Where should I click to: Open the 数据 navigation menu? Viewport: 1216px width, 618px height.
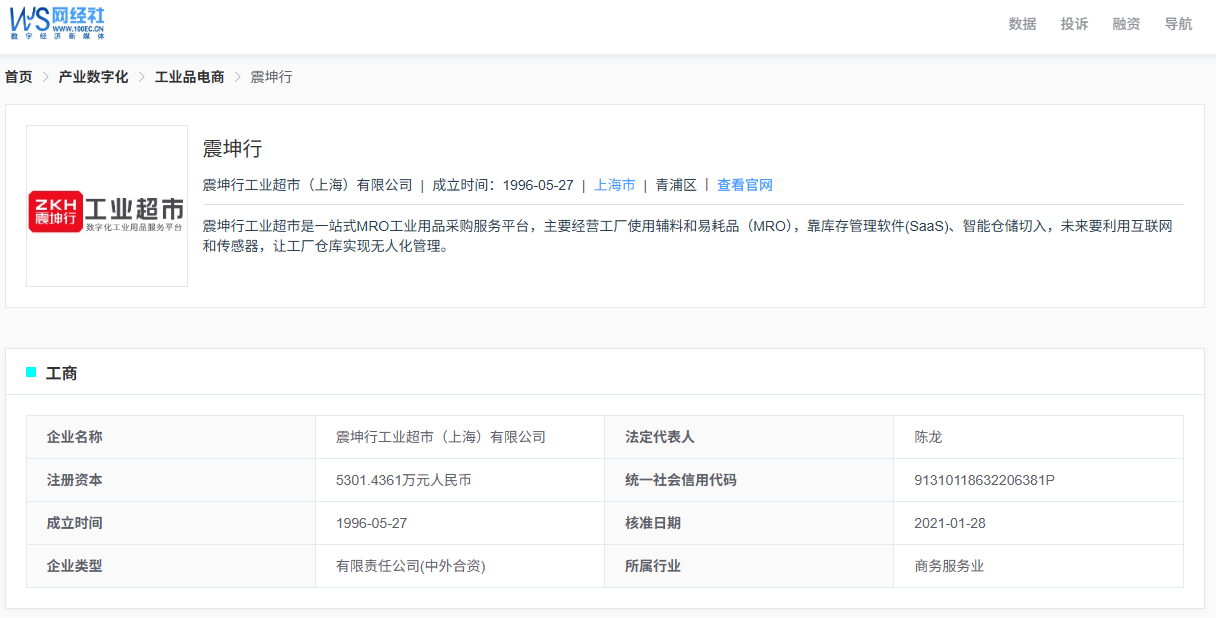tap(1022, 24)
